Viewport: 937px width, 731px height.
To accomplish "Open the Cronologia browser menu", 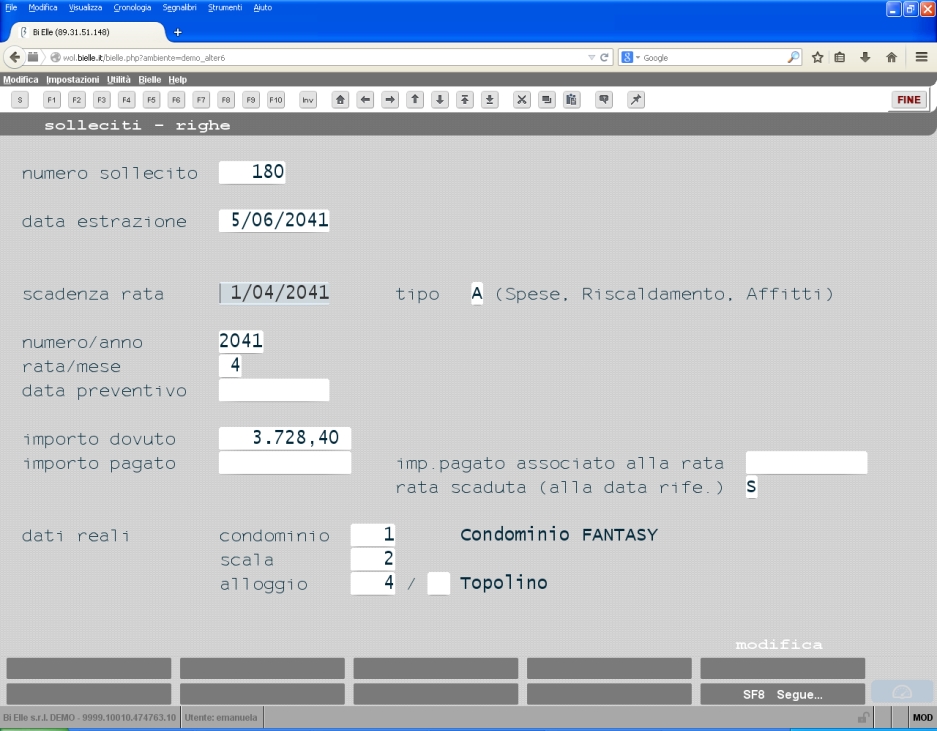I will click(x=132, y=7).
